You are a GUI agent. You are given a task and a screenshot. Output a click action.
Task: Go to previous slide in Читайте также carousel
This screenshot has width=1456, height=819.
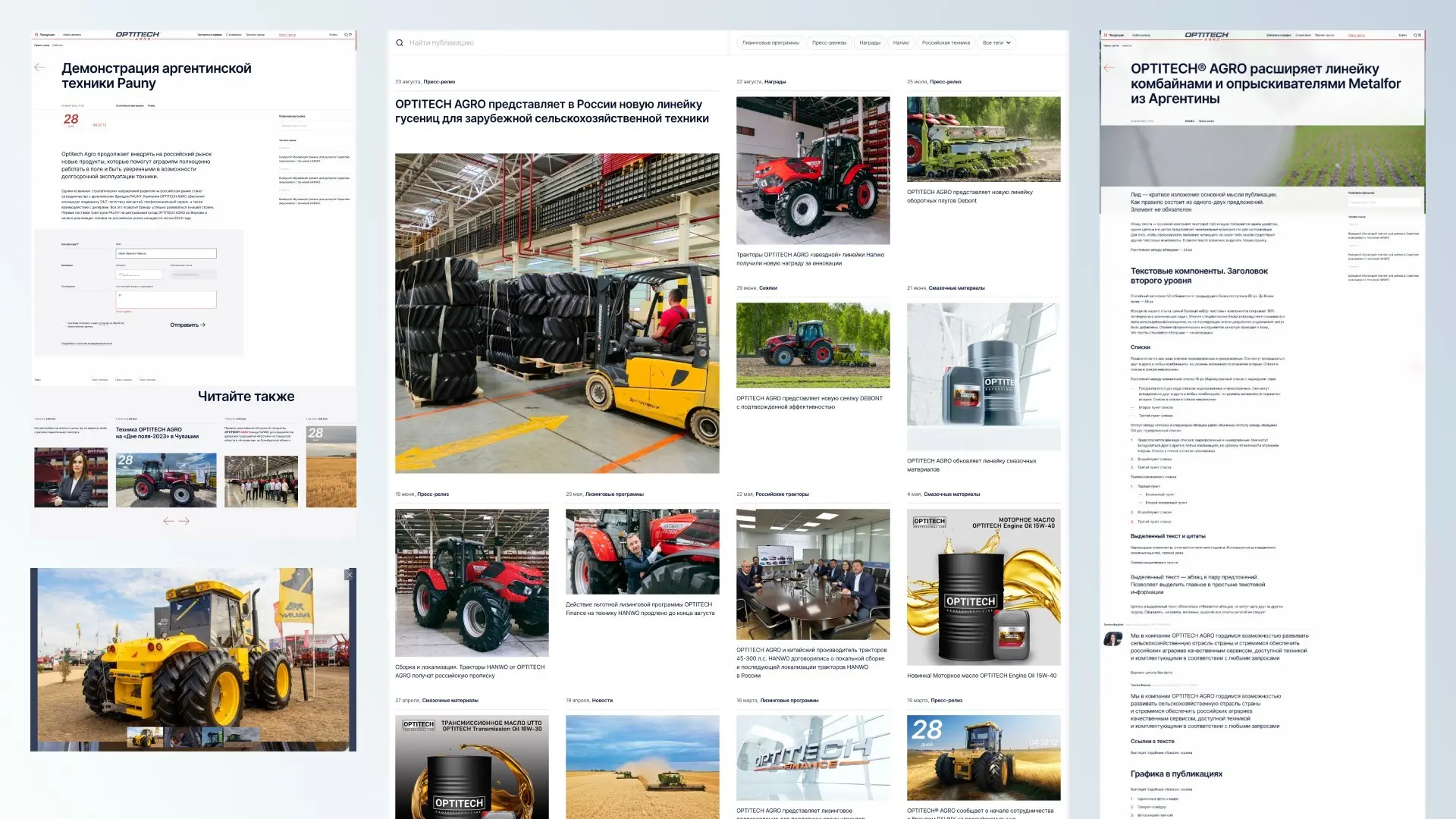[168, 521]
